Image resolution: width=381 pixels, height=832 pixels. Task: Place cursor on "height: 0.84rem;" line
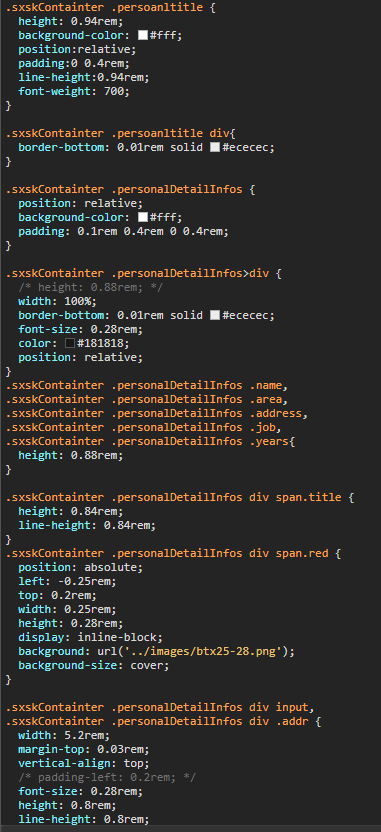click(71, 512)
